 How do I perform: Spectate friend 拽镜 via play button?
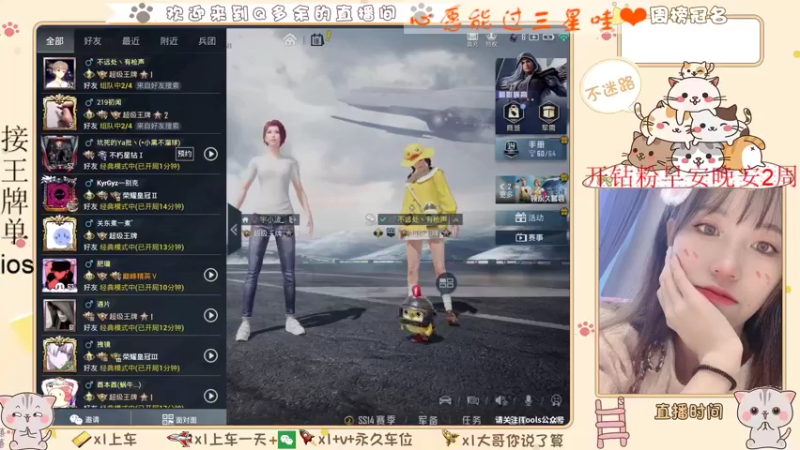point(211,356)
